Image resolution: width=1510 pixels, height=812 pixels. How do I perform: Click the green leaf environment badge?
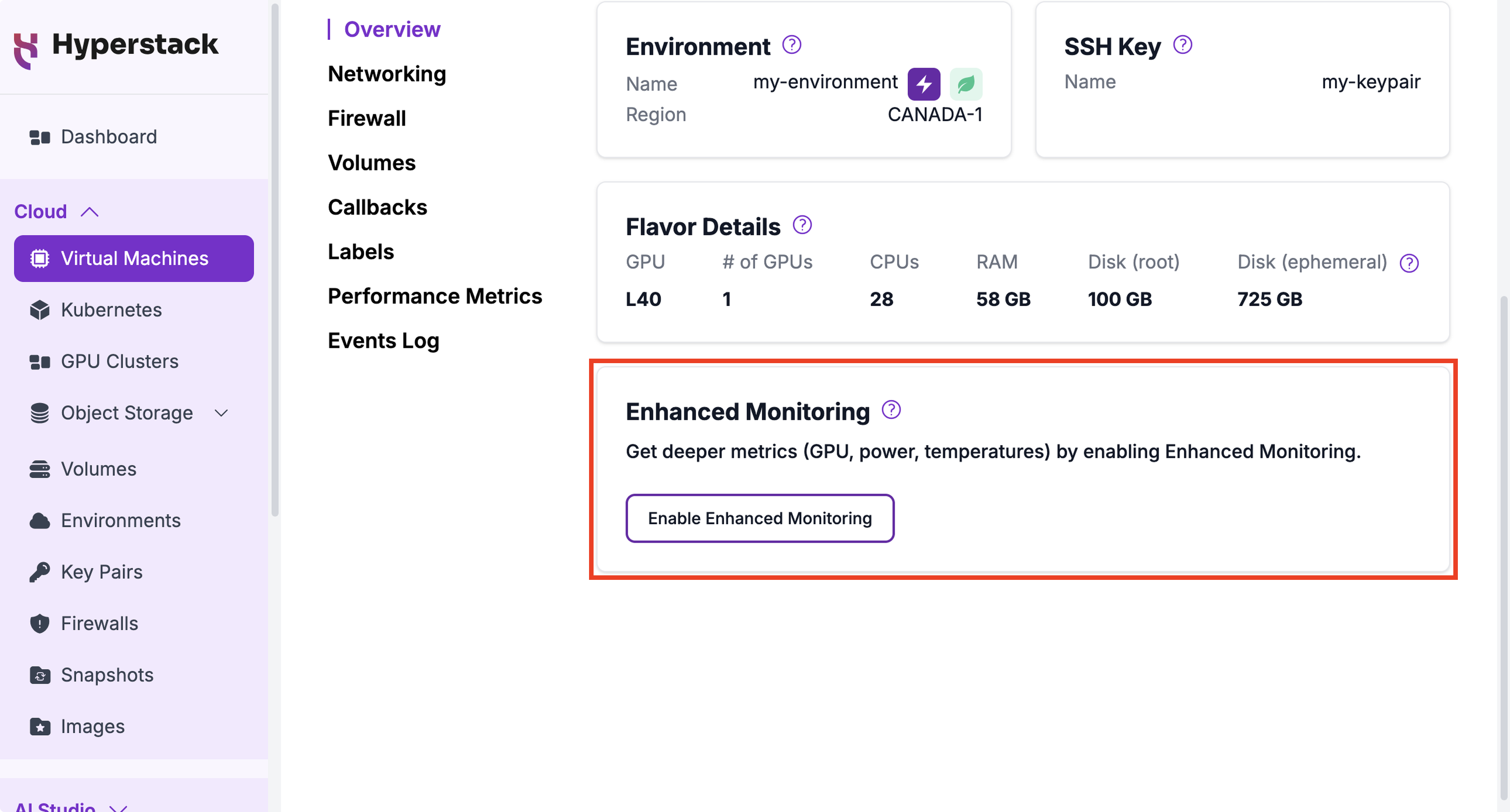point(965,84)
